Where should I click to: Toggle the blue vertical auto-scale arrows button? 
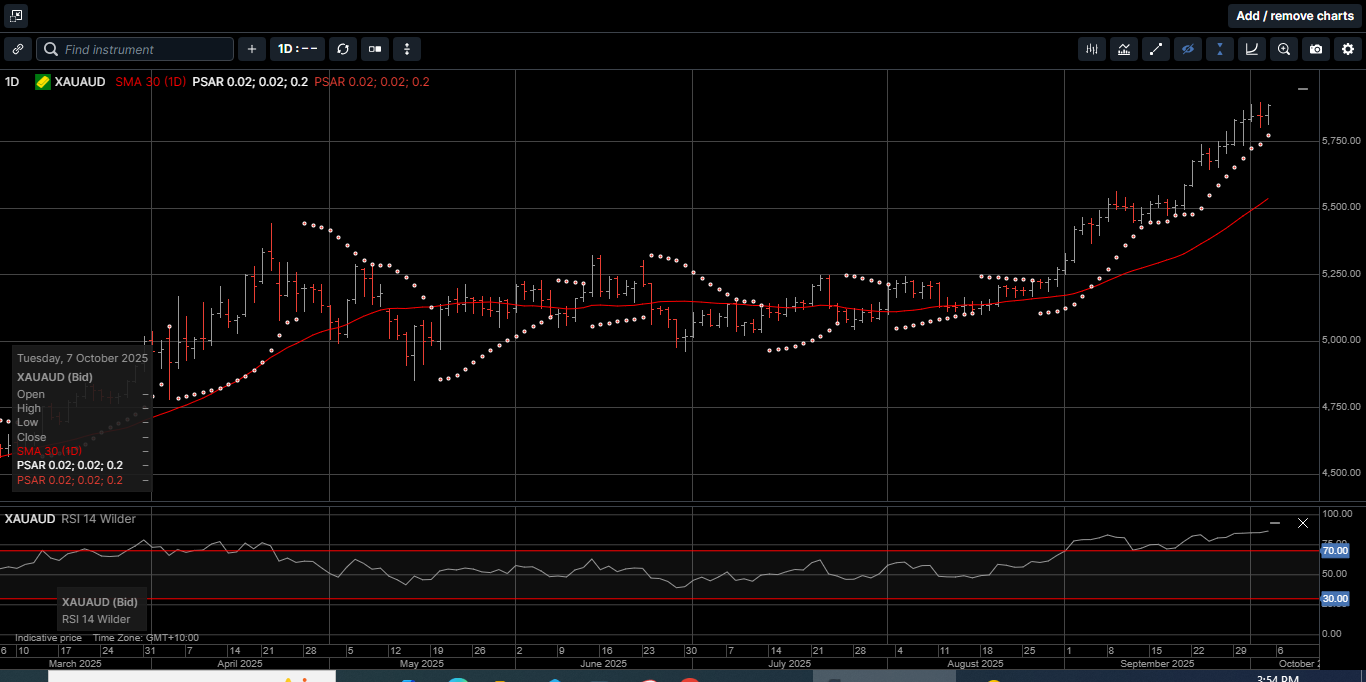pyautogui.click(x=1220, y=49)
